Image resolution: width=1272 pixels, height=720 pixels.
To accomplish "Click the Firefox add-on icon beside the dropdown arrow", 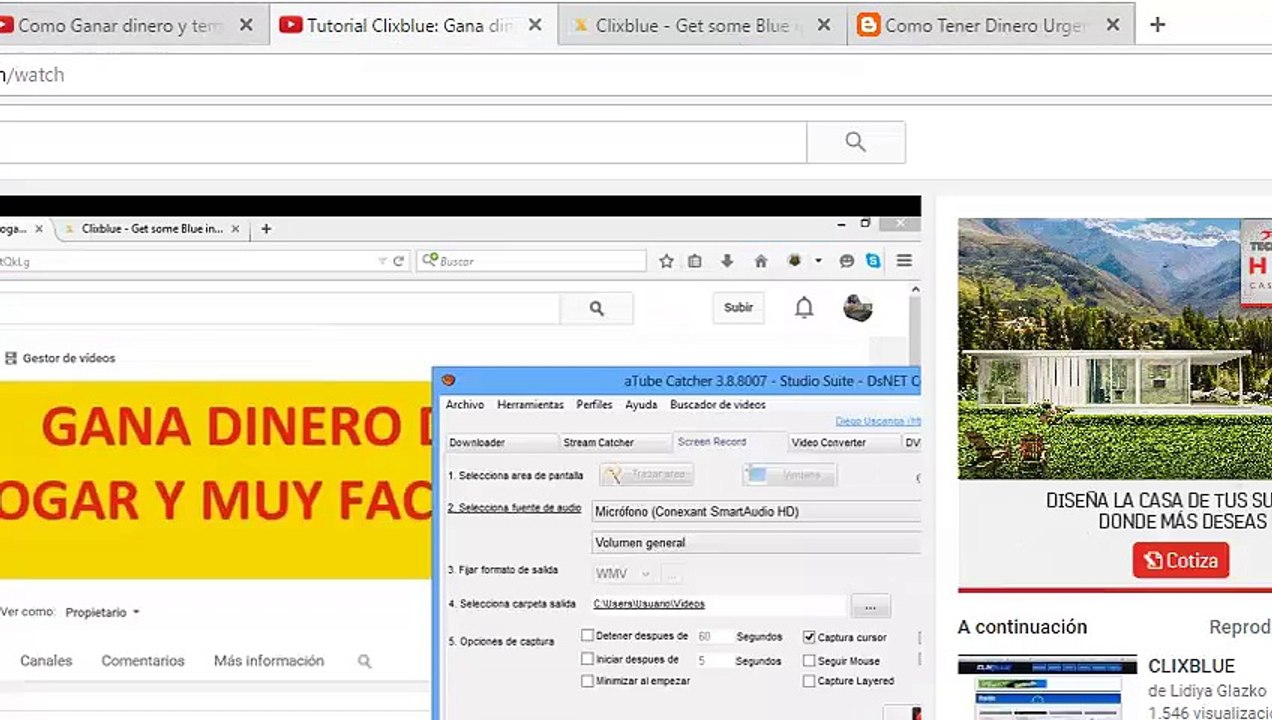I will point(794,261).
